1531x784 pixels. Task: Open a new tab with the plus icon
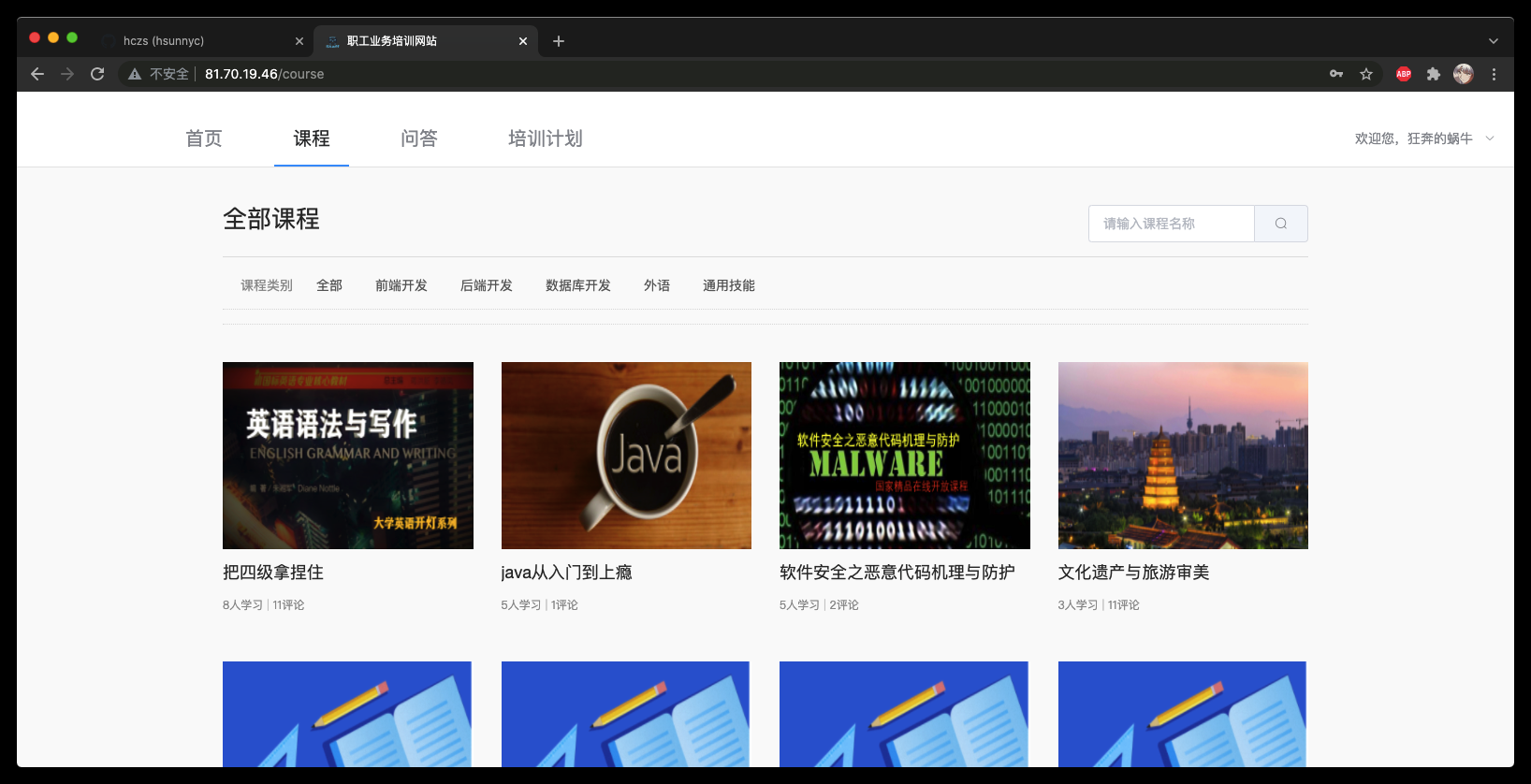point(559,41)
